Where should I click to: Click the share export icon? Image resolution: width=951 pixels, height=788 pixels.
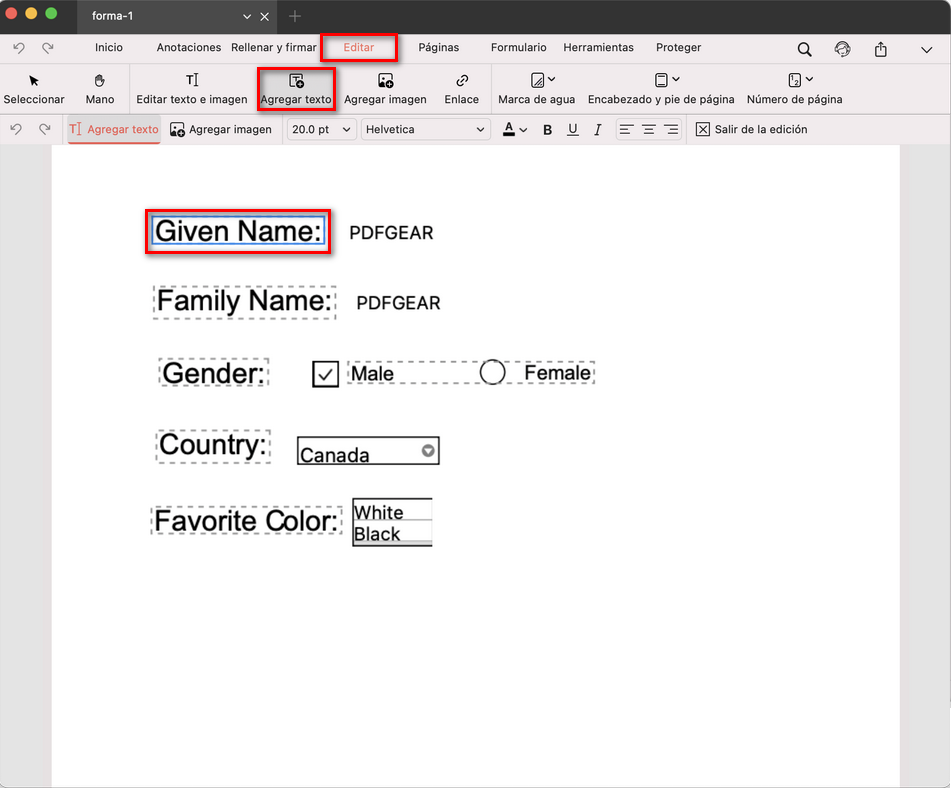click(x=880, y=49)
